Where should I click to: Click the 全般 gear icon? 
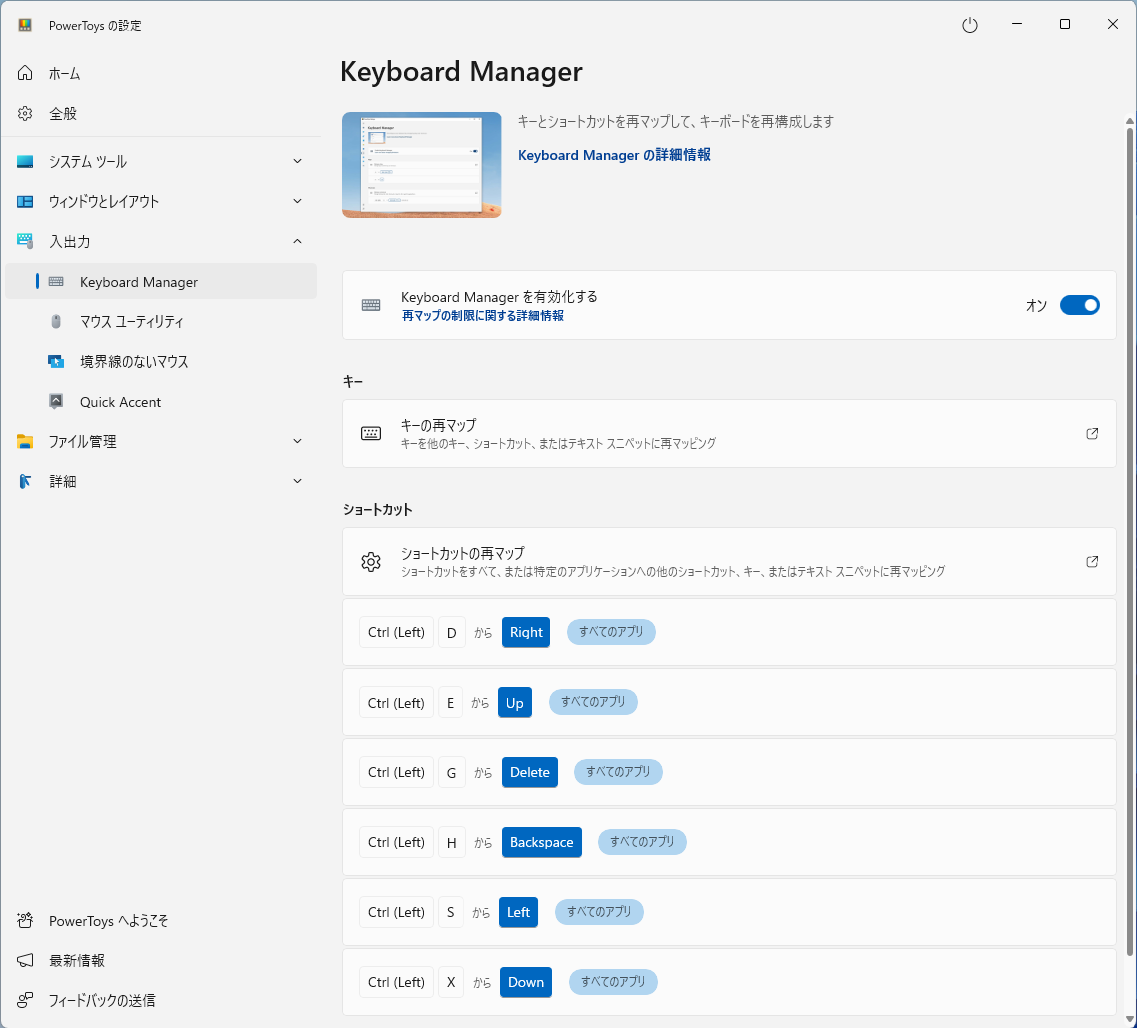(25, 114)
